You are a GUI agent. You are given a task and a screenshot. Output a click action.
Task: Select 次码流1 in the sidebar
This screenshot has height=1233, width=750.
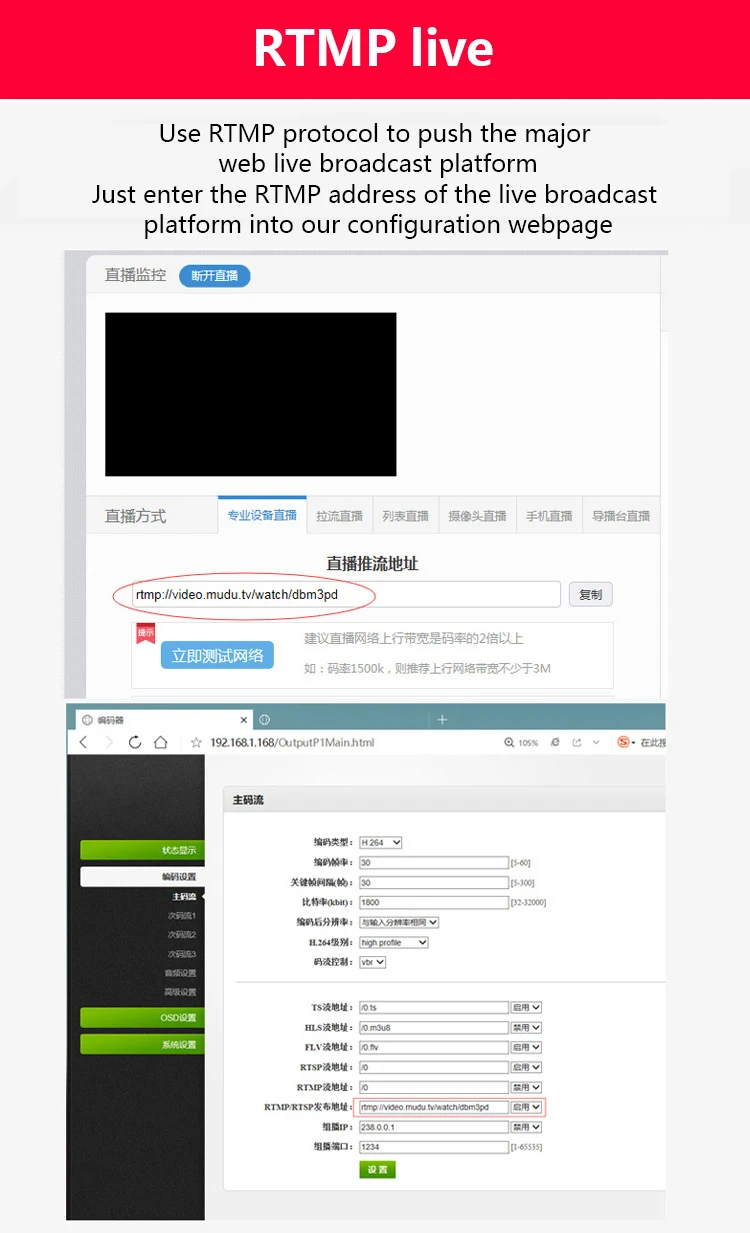click(182, 916)
